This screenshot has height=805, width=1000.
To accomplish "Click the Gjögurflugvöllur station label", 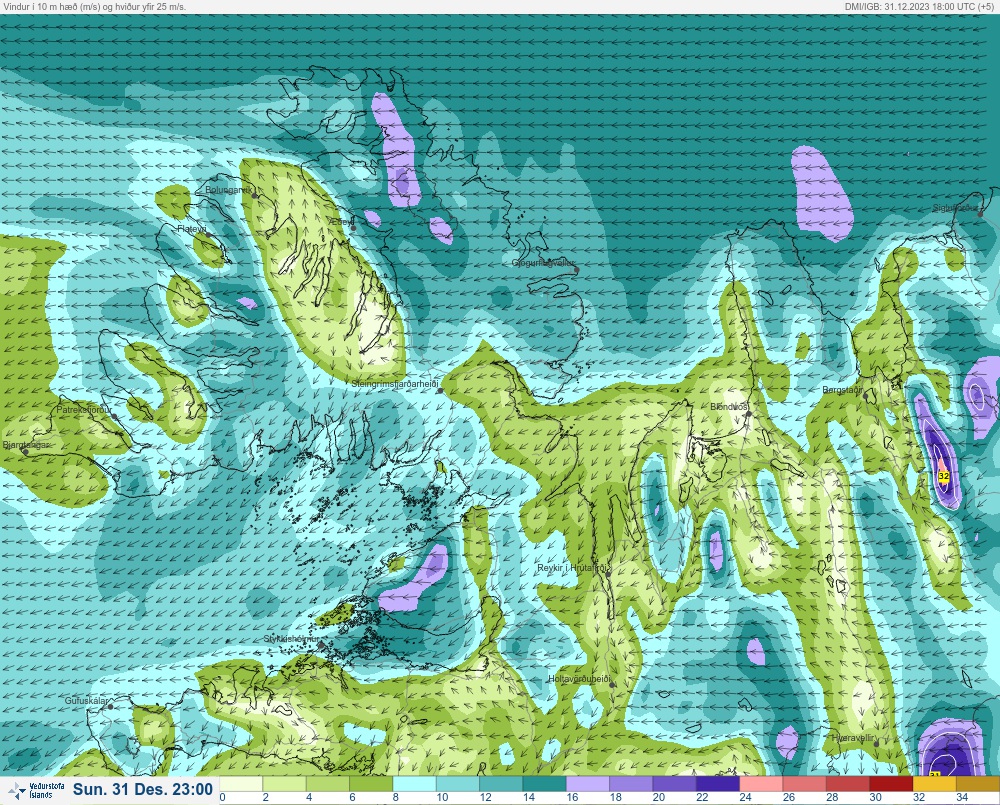I will 543,263.
